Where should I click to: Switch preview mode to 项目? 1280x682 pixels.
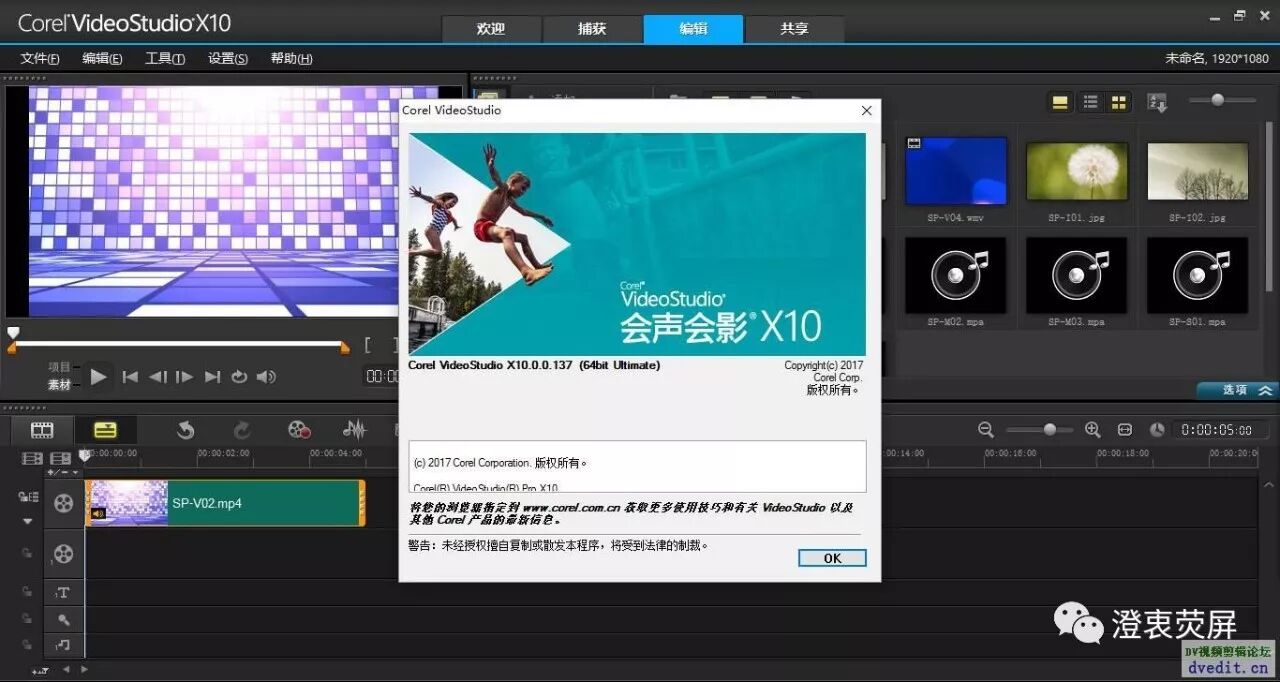pos(60,368)
